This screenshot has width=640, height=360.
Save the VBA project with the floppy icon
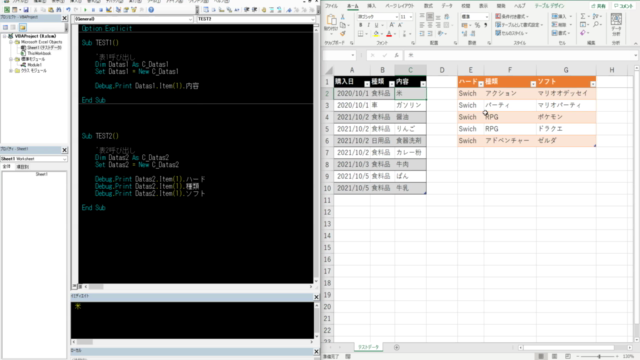tap(26, 9)
